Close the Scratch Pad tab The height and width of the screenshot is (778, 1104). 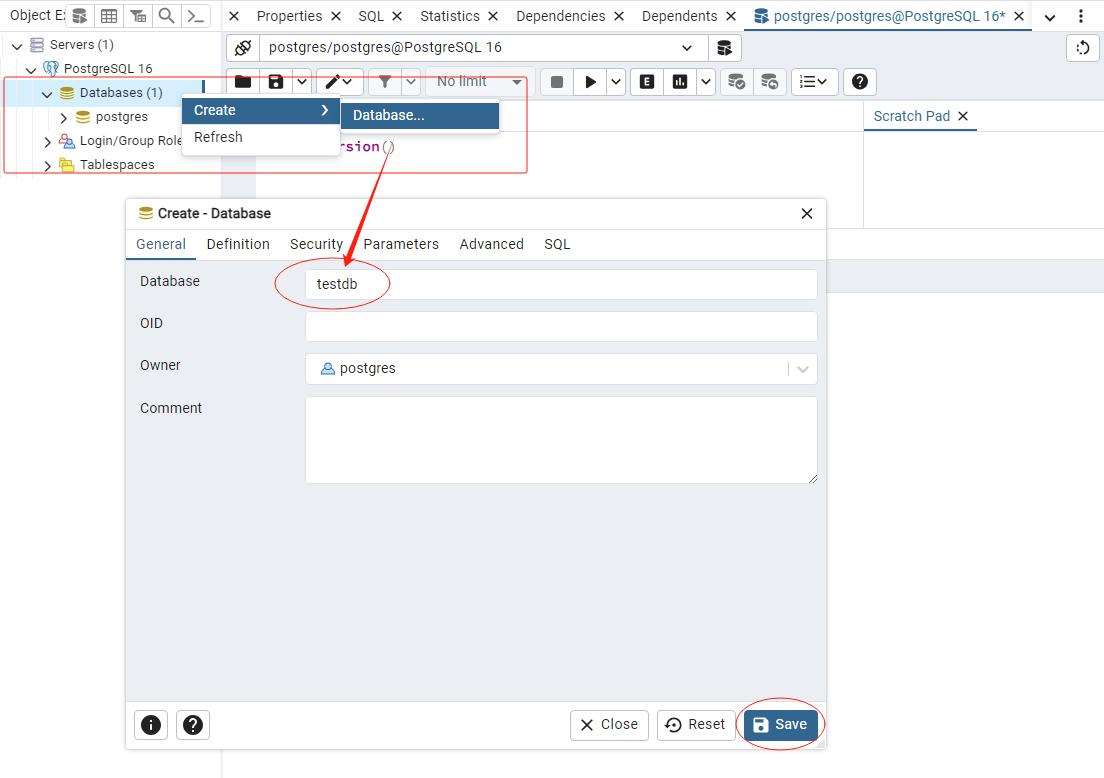tap(963, 116)
